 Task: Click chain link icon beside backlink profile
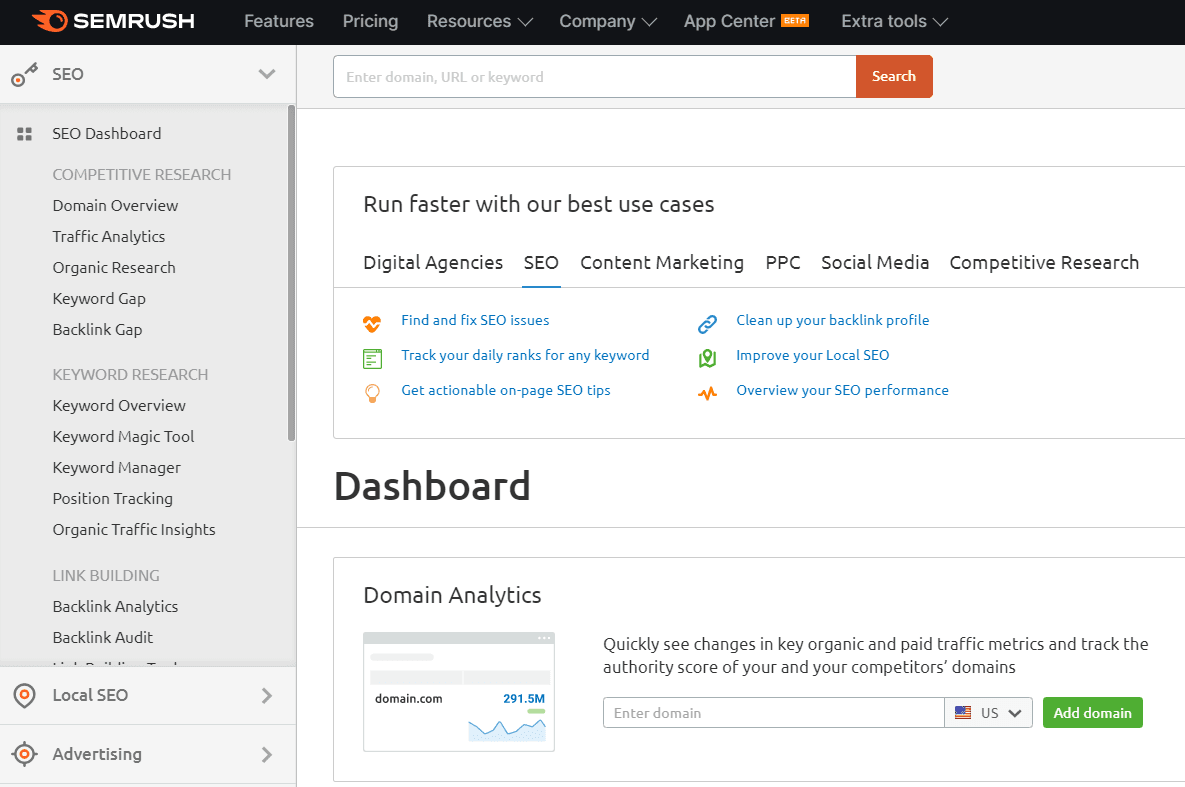click(707, 324)
